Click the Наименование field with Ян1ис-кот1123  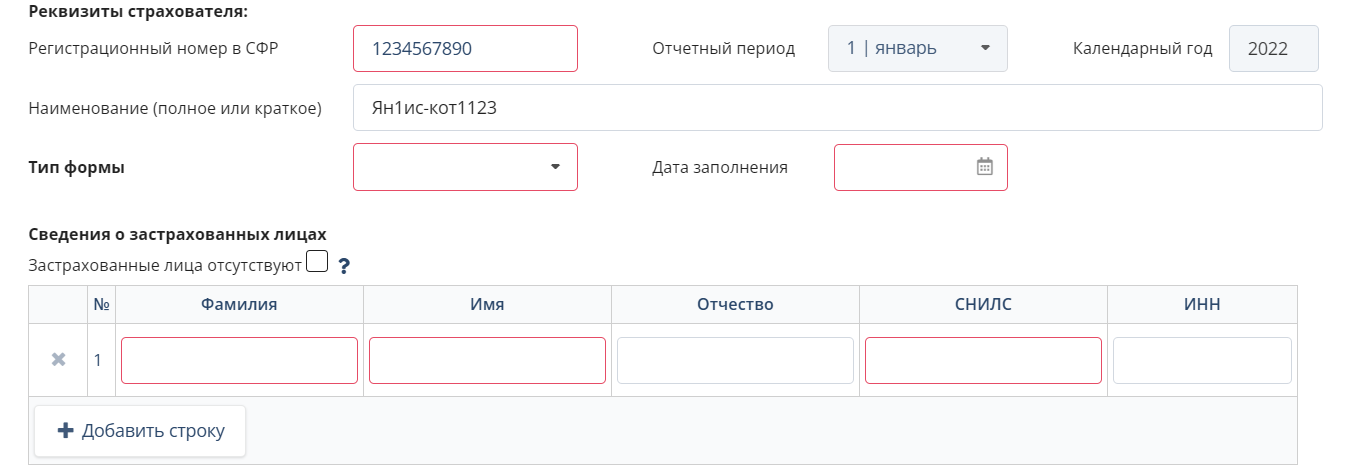(837, 107)
